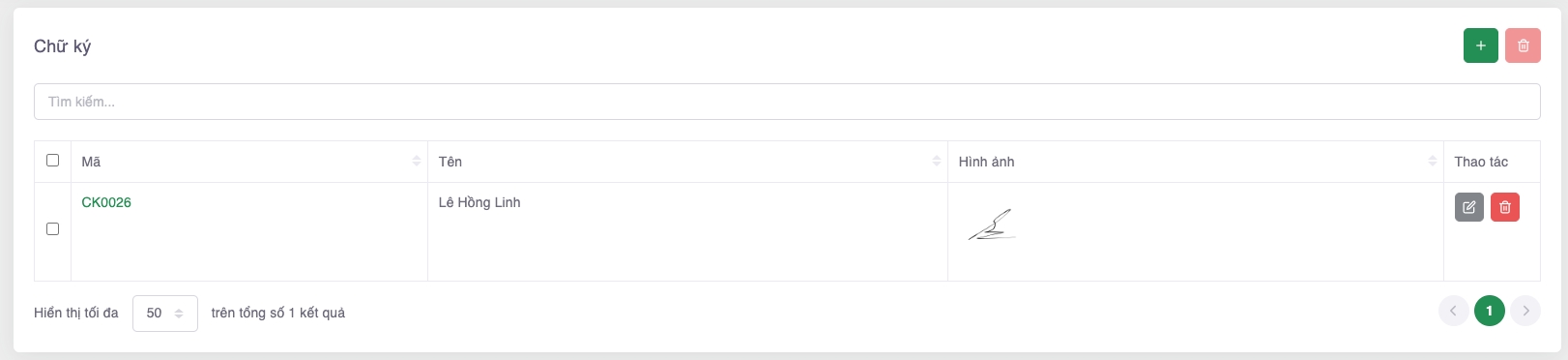Open the 50 rows-per-page dropdown
The width and height of the screenshot is (1568, 360).
165,314
